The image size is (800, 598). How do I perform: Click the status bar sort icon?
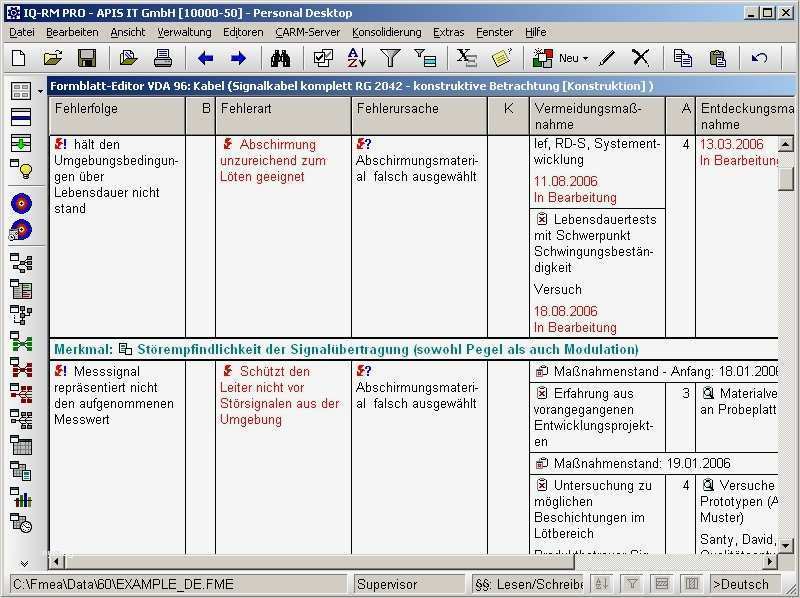[x=602, y=584]
